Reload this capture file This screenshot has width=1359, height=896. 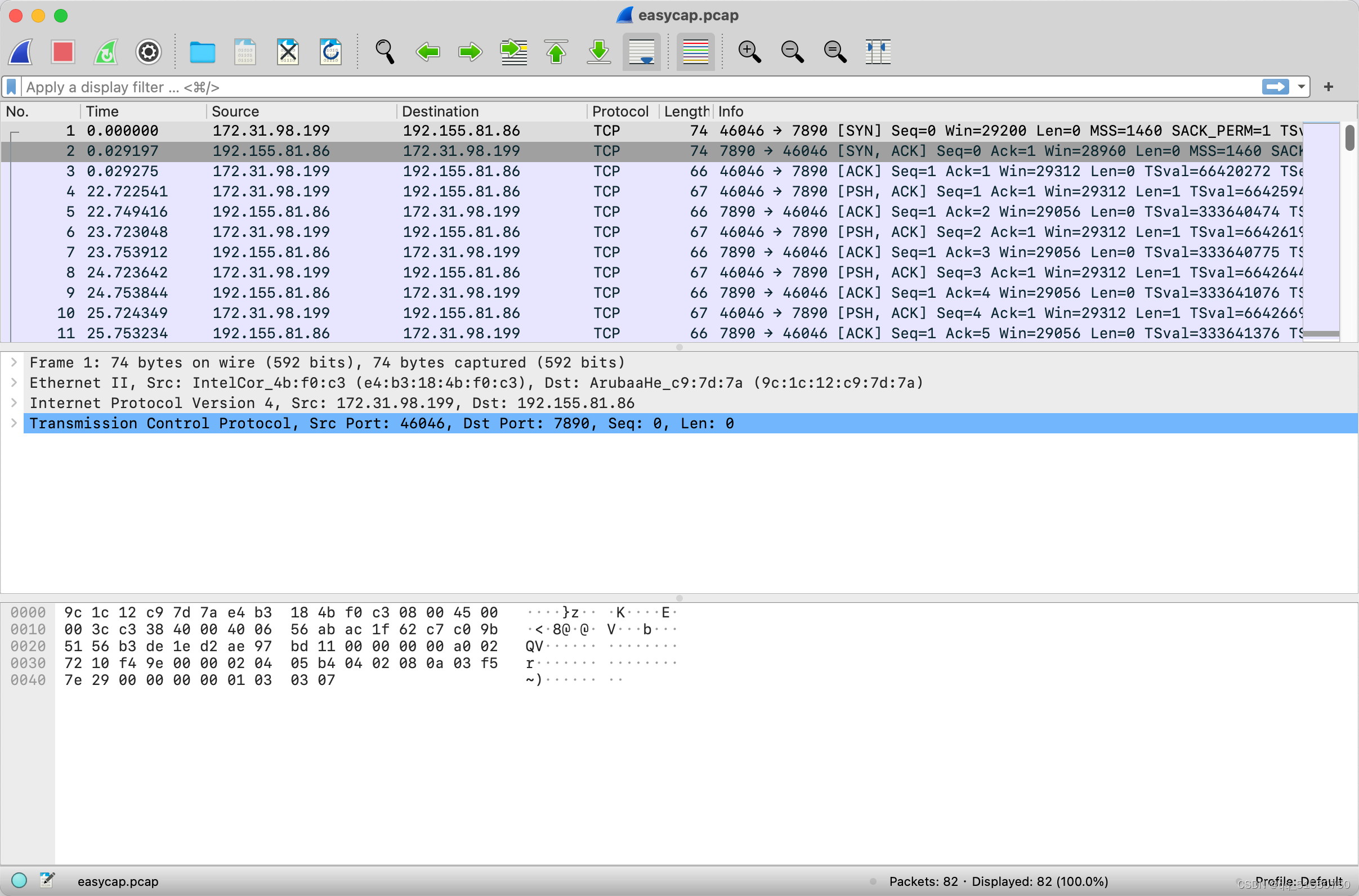click(x=330, y=52)
